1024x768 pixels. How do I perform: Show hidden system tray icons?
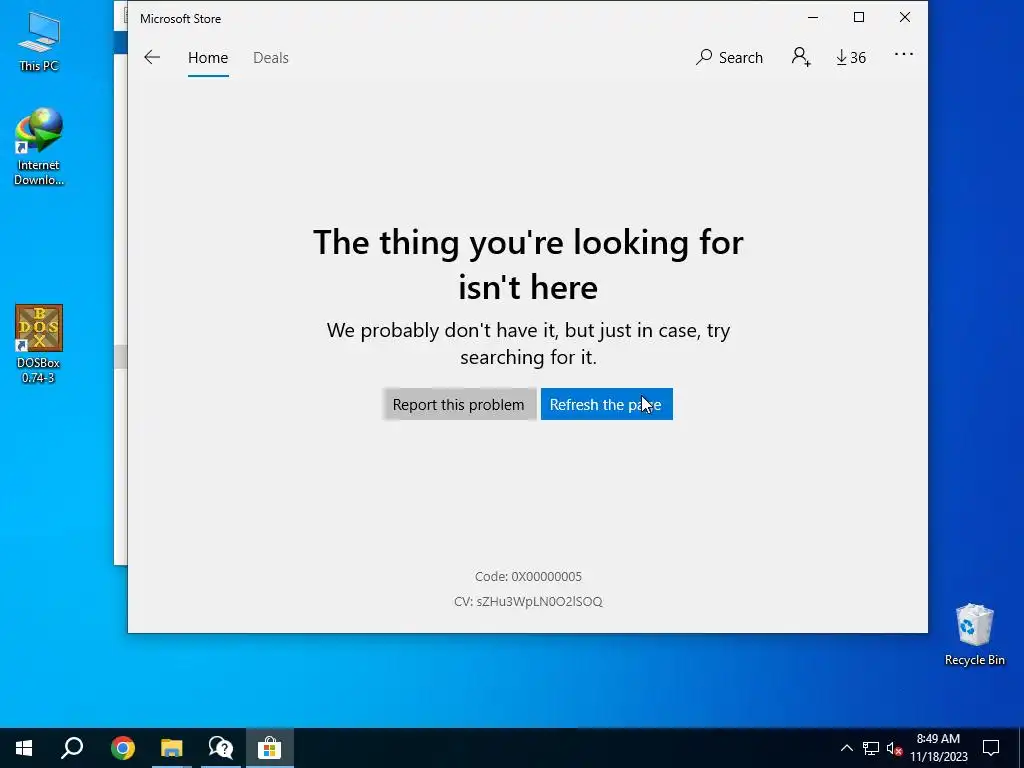pyautogui.click(x=846, y=748)
